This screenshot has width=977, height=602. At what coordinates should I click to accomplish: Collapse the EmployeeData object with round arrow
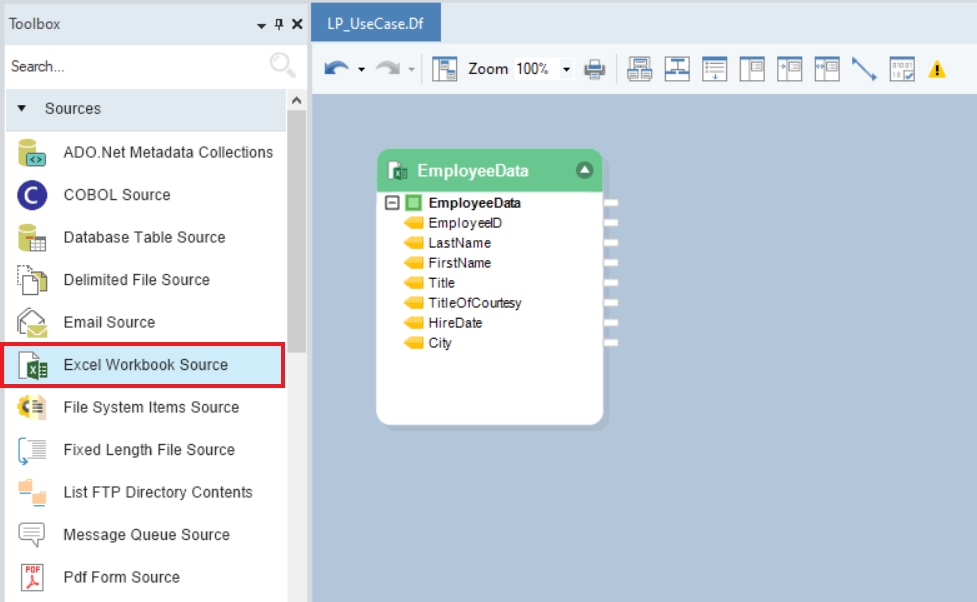point(585,171)
